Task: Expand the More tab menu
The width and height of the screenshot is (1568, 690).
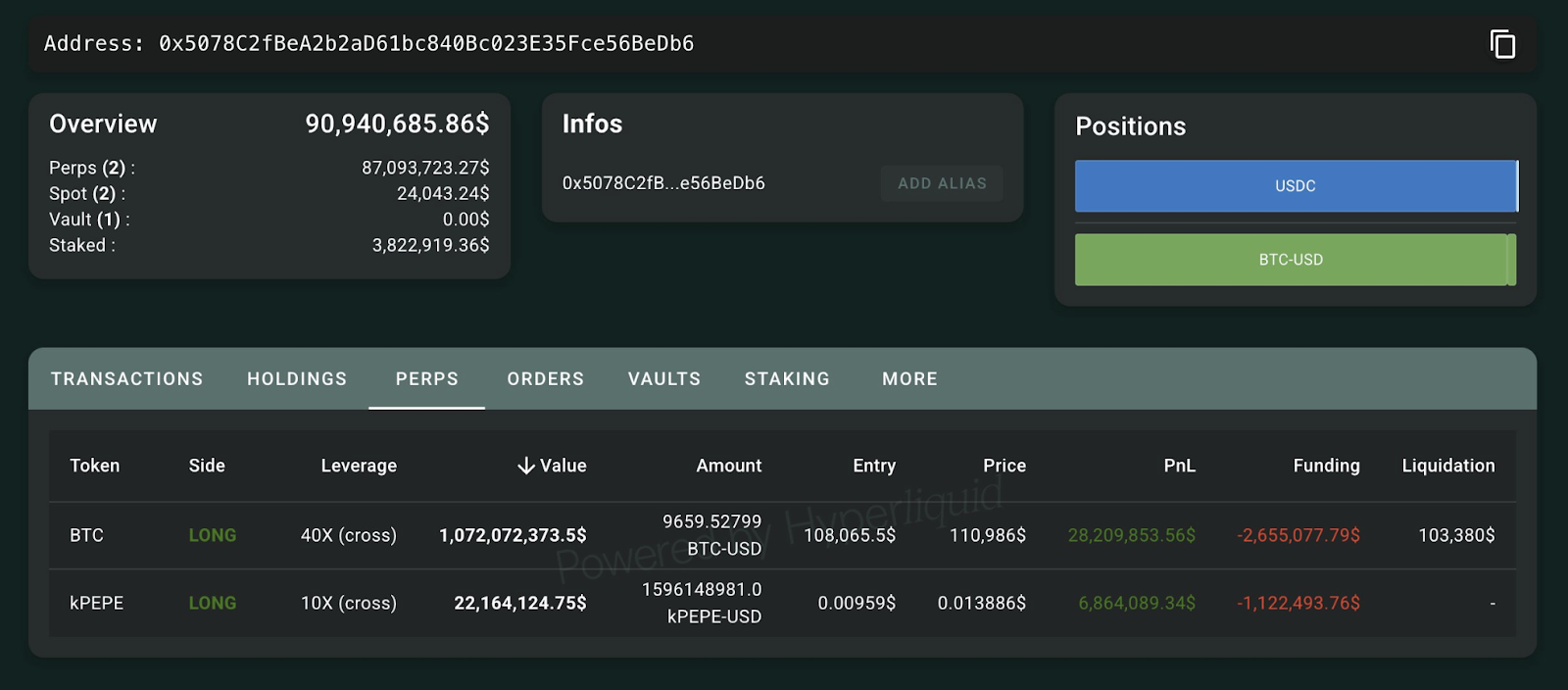Action: coord(909,379)
